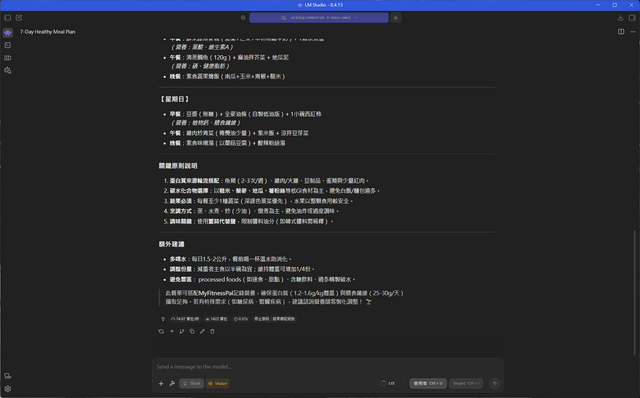Open the Discover model search icon
The image size is (640, 398).
coord(8,71)
